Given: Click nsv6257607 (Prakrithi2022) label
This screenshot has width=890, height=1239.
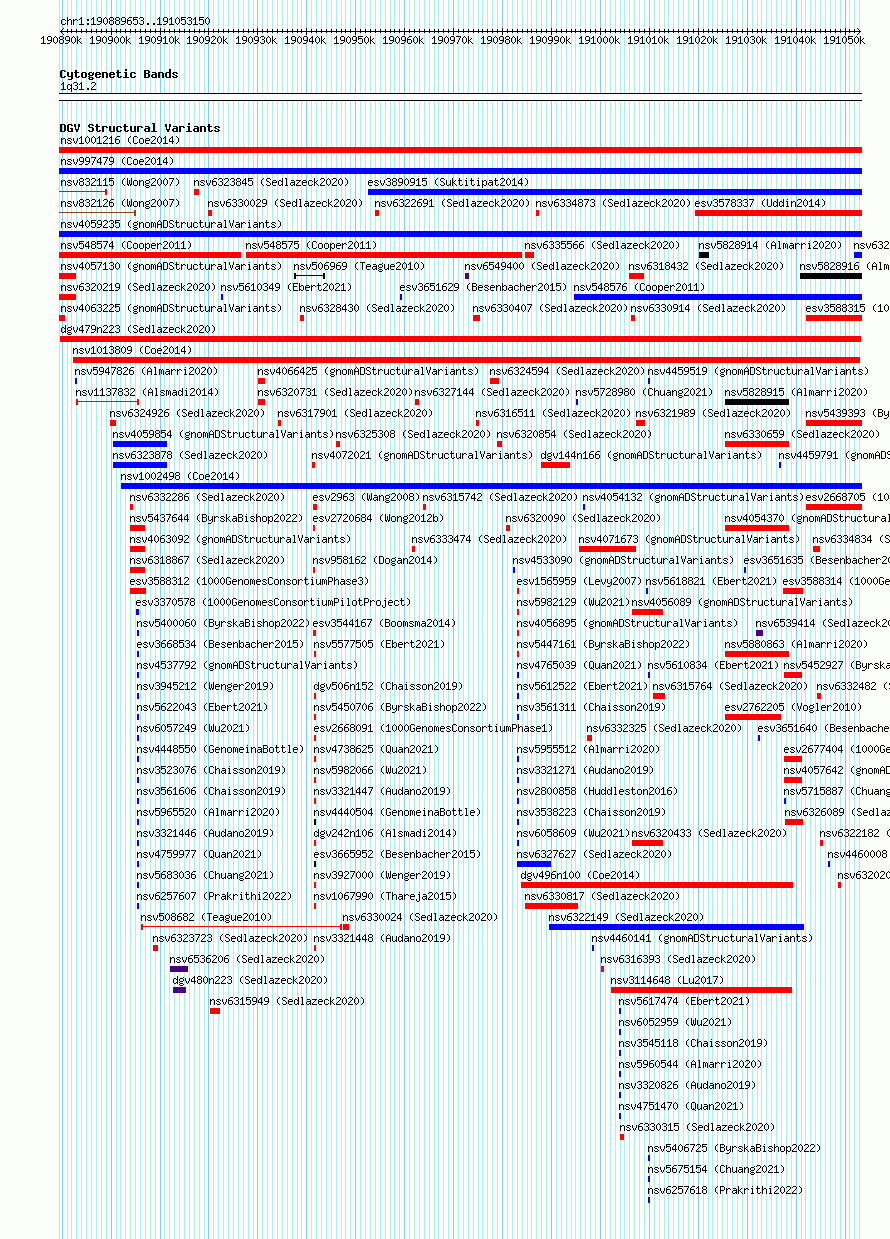Looking at the screenshot, I should click(214, 896).
